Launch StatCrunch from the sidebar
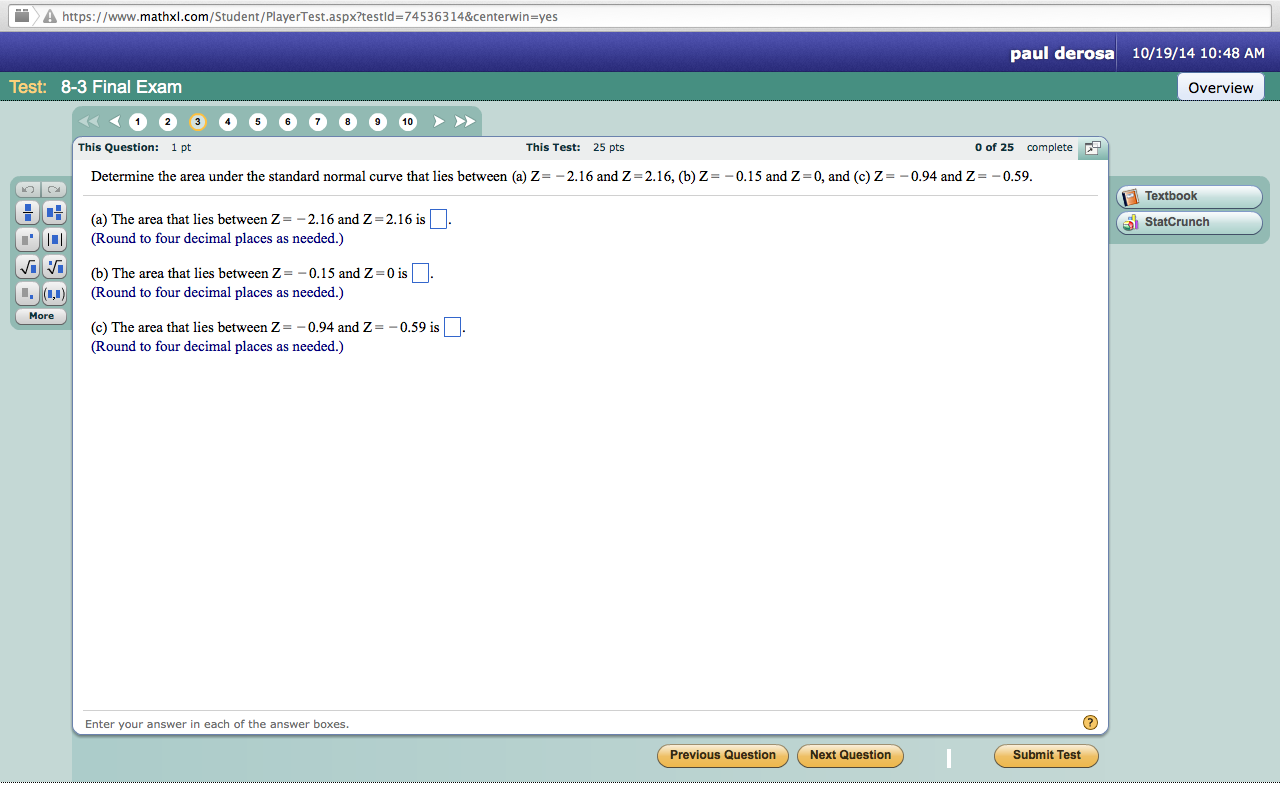Viewport: 1280px width, 800px height. tap(1188, 223)
